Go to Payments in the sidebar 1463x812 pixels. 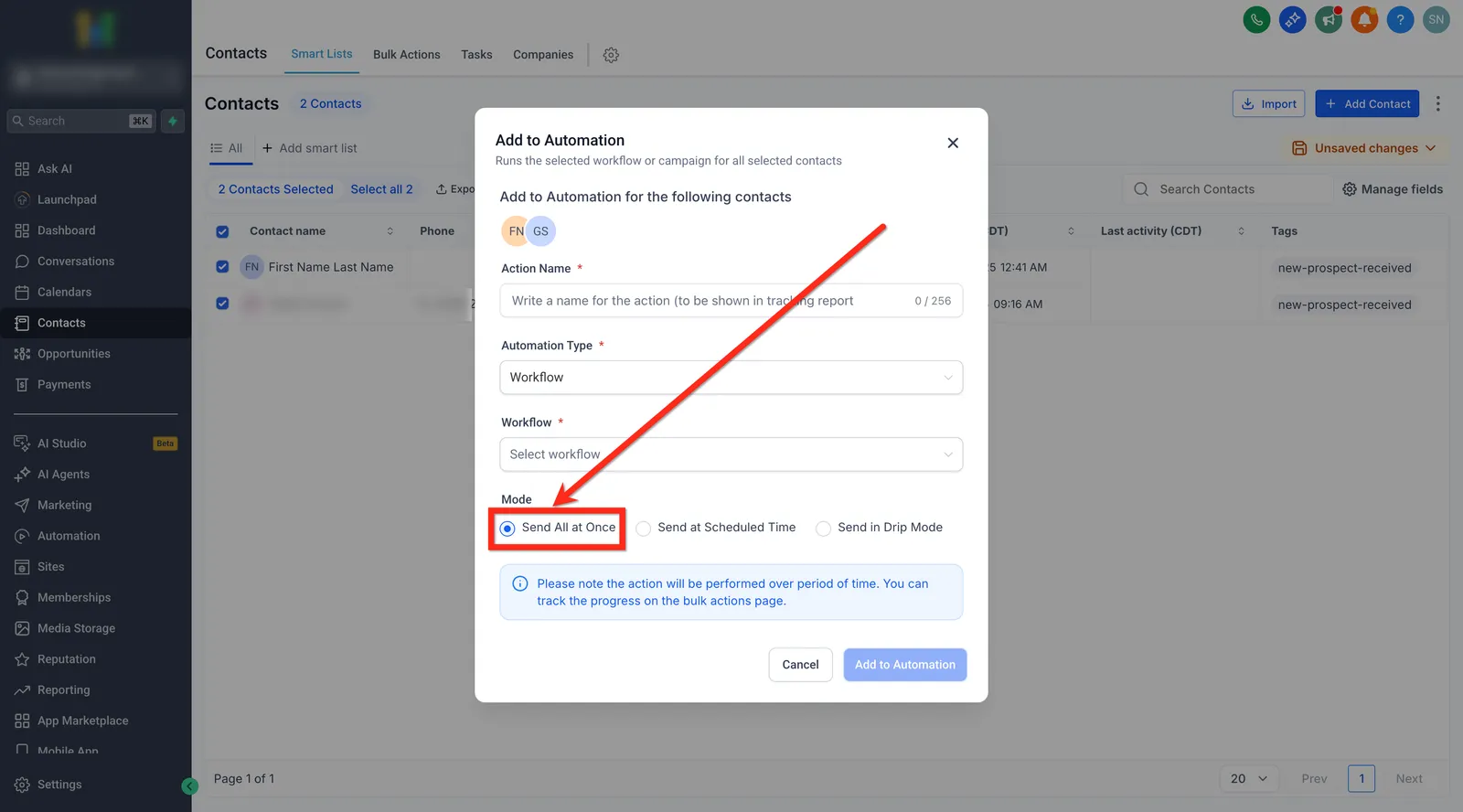click(x=64, y=385)
